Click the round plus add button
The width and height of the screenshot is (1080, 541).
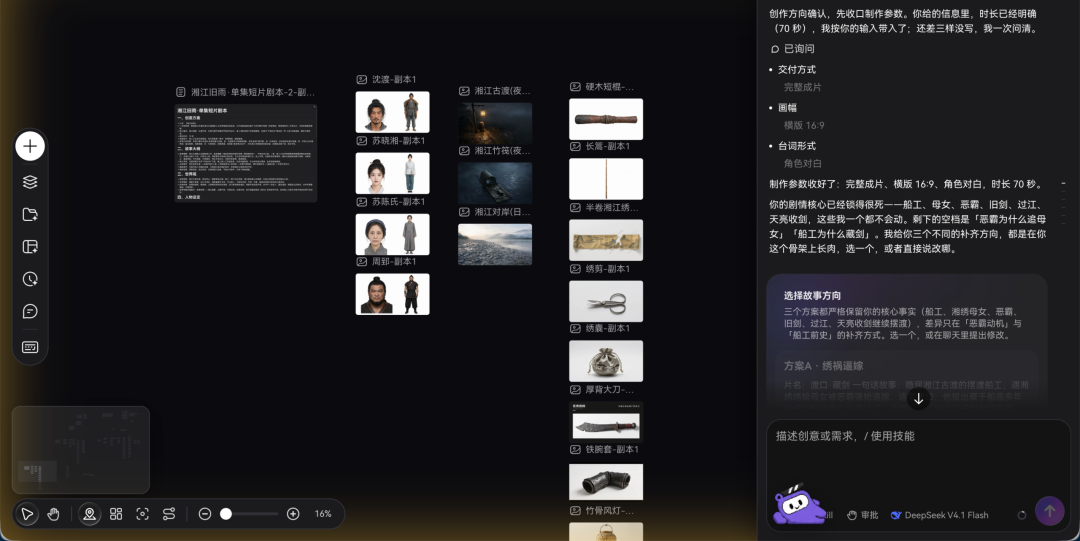click(x=30, y=146)
